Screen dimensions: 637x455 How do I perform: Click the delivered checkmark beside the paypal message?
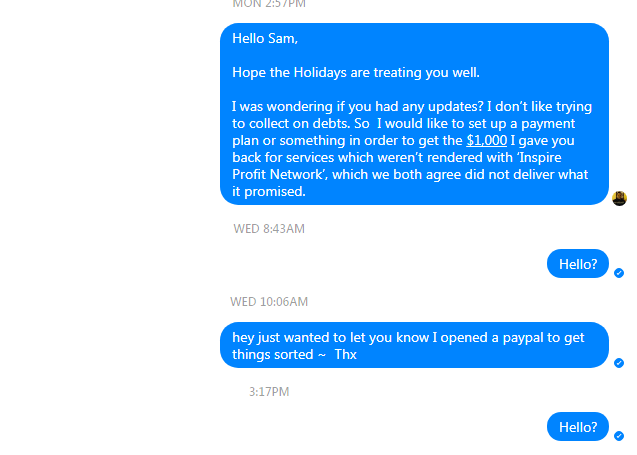(619, 363)
